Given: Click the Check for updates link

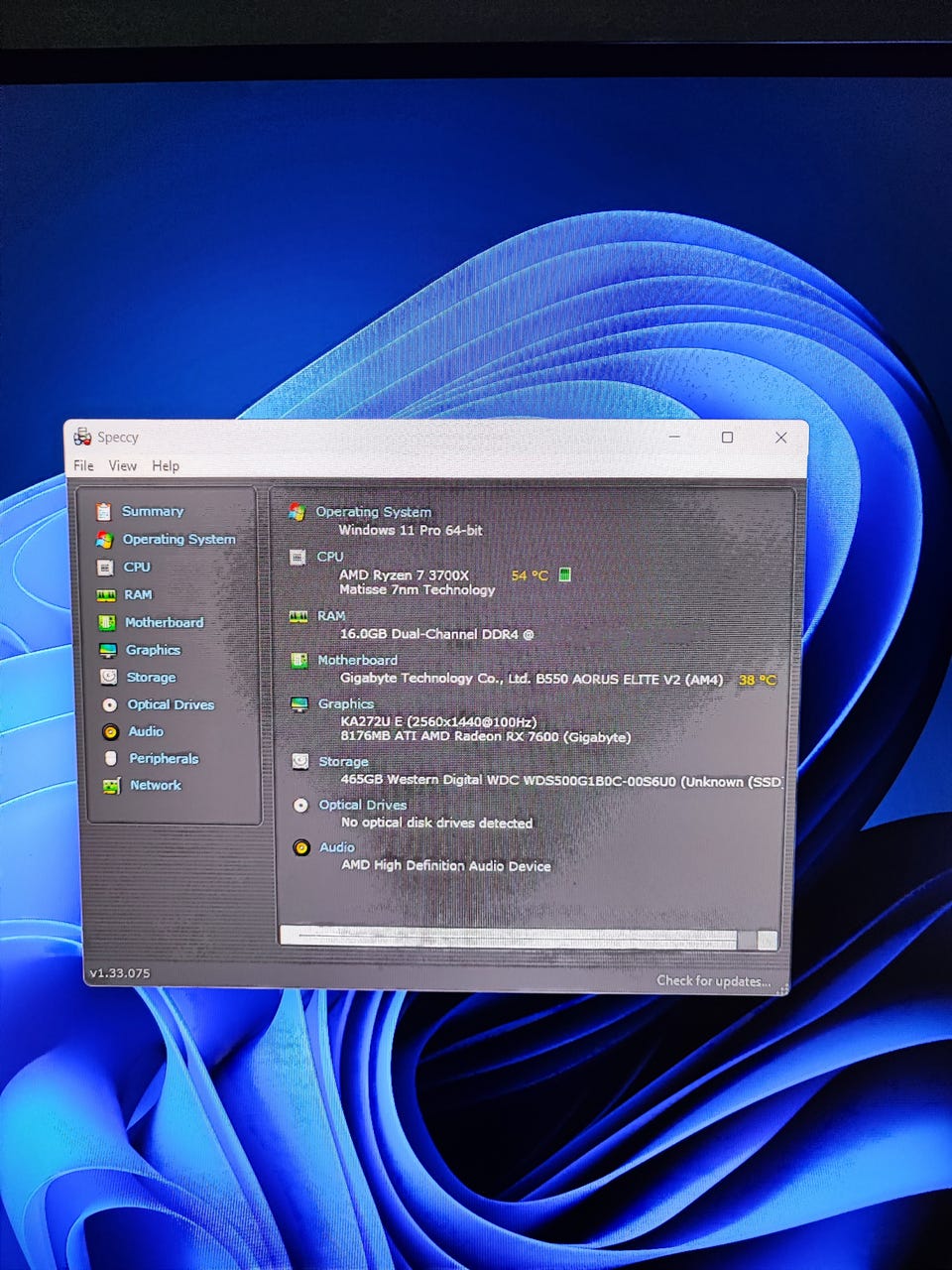Looking at the screenshot, I should click(713, 981).
